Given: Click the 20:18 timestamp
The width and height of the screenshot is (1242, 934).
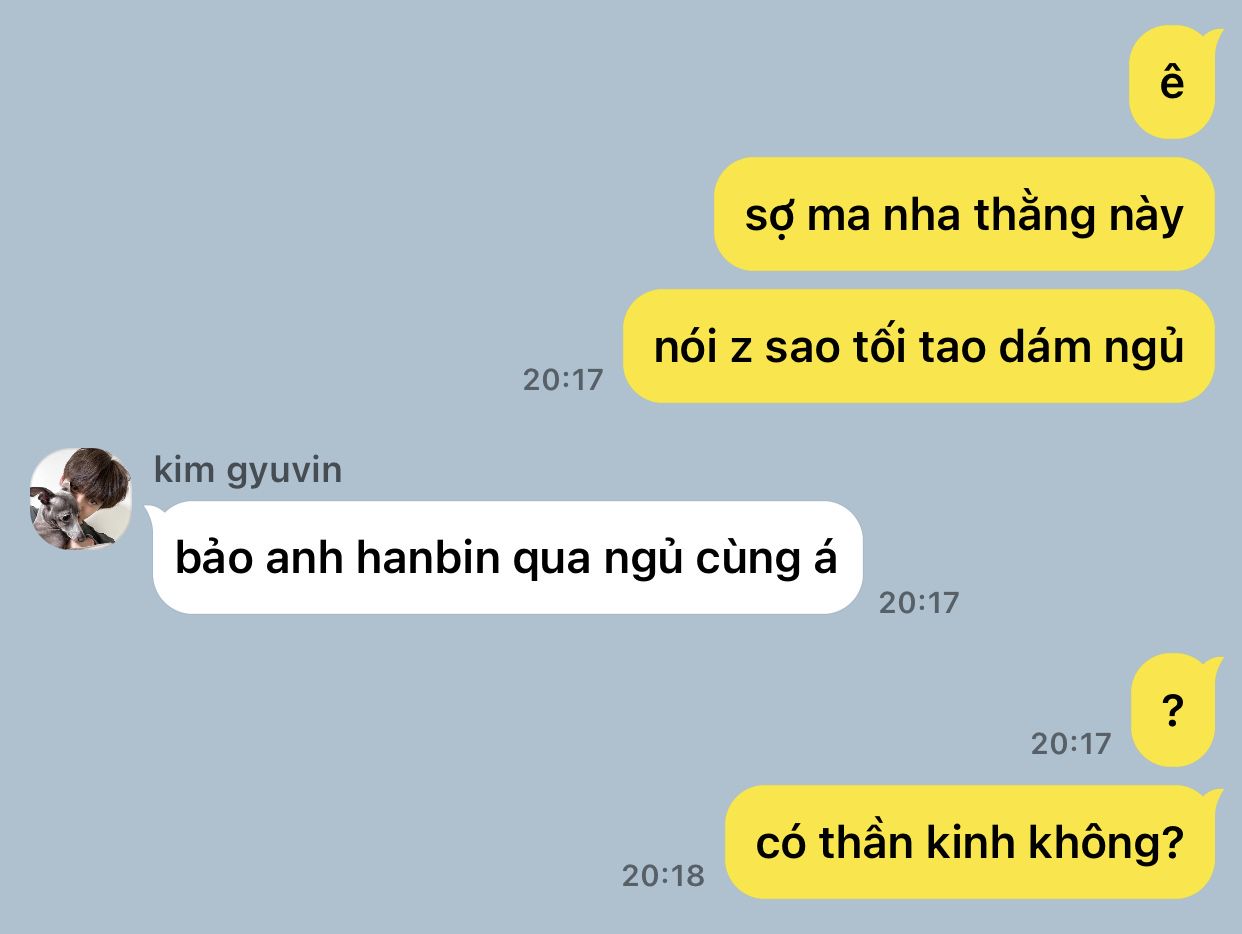Looking at the screenshot, I should (663, 876).
